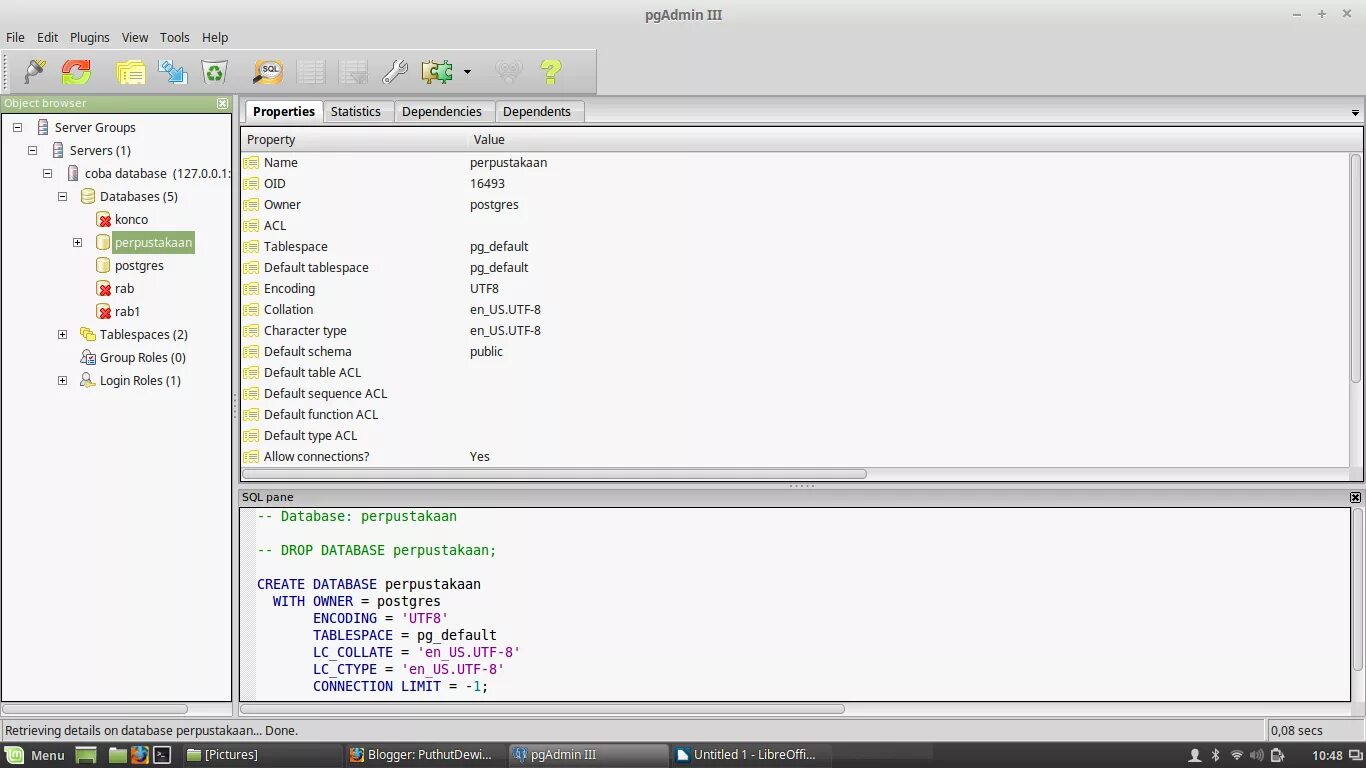Drop the object with the trash icon

click(214, 71)
